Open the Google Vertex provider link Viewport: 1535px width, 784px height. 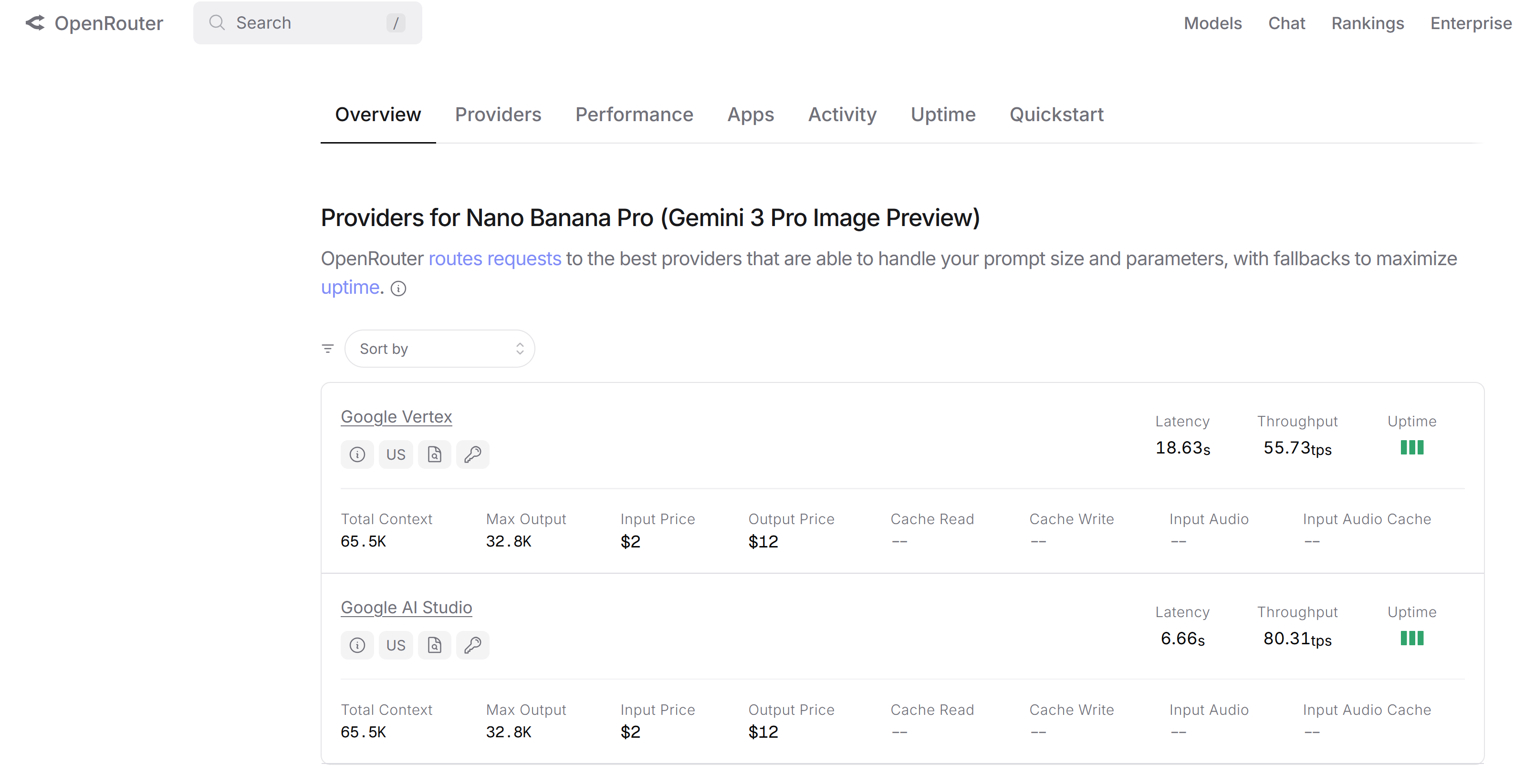(x=396, y=416)
